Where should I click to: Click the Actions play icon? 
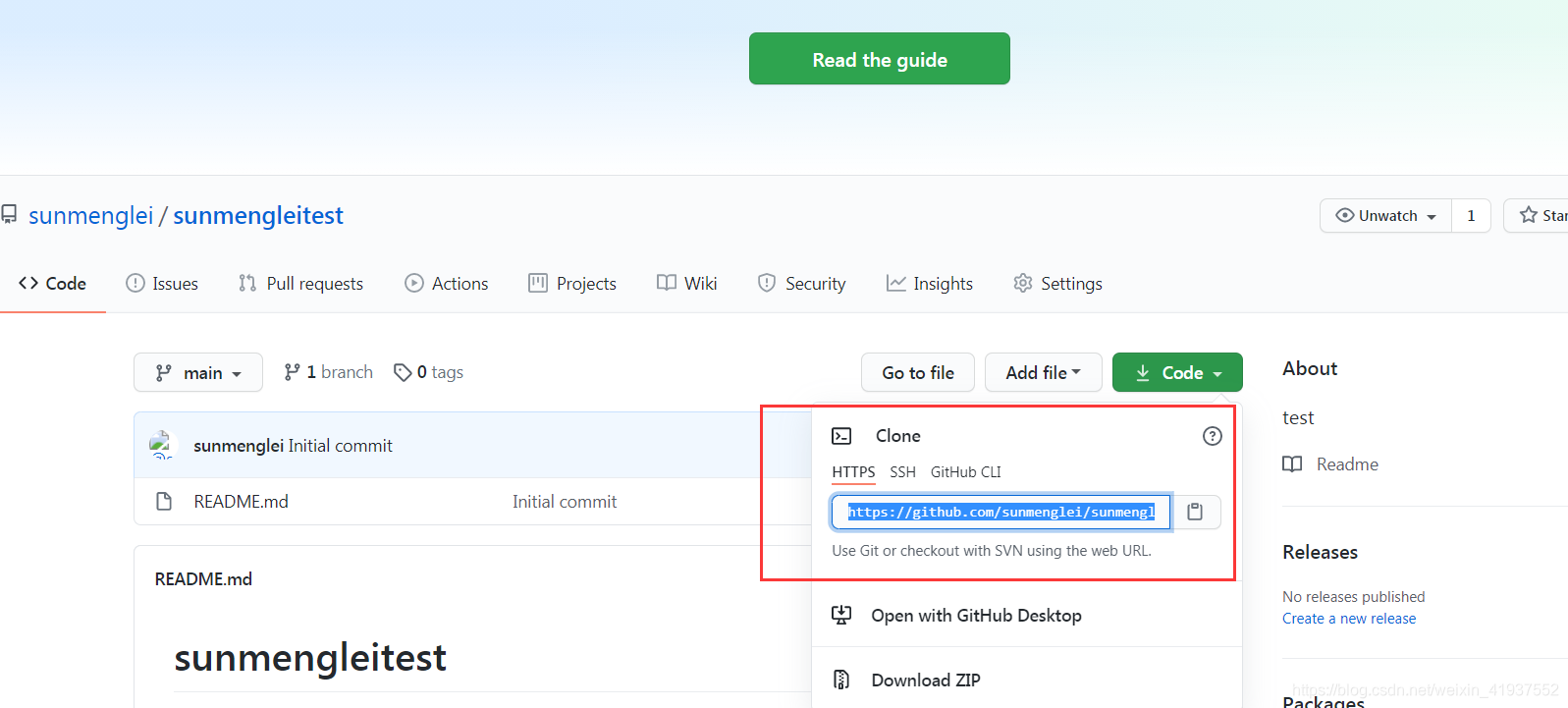coord(414,283)
